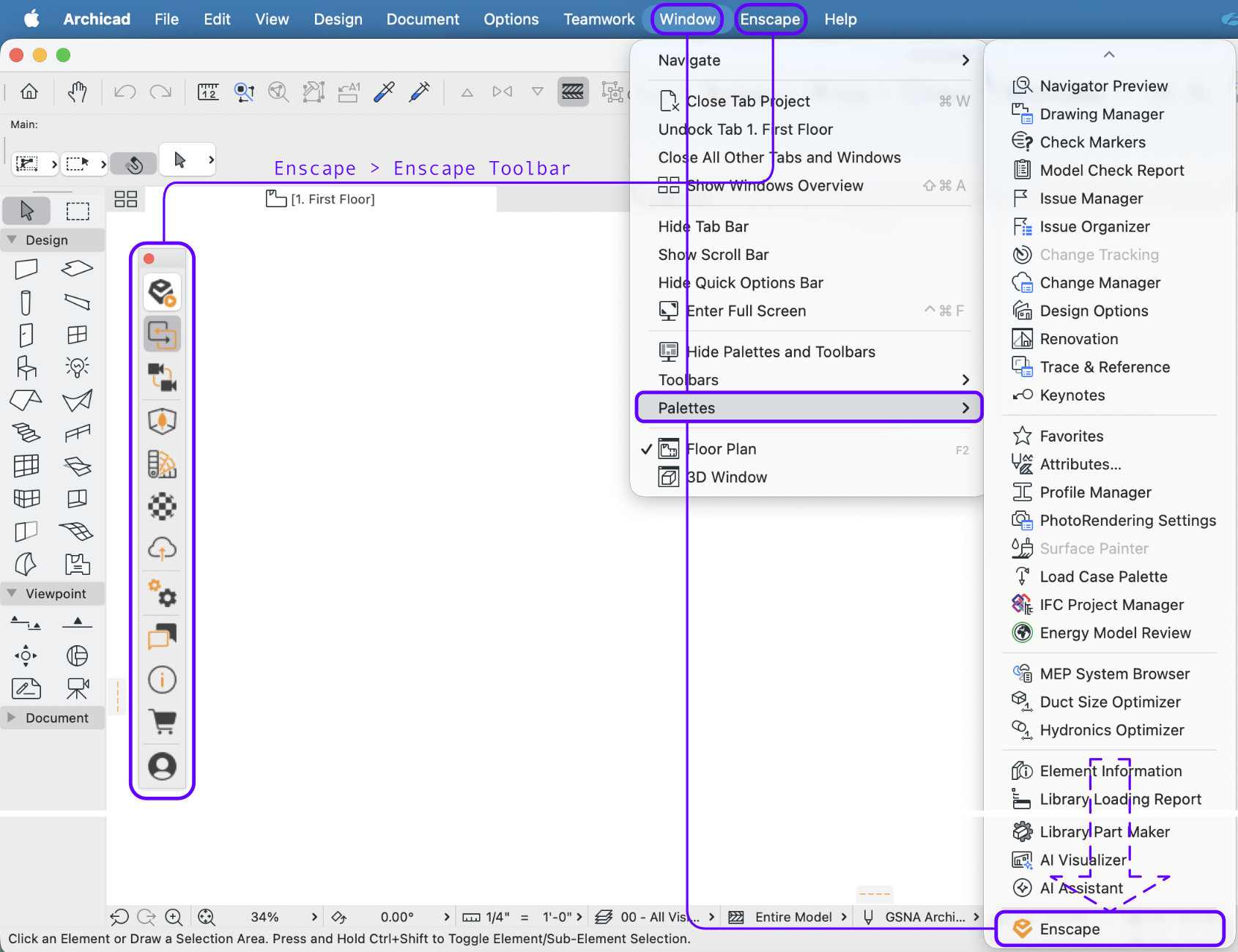
Task: Collapse the Design toolbox section
Action: click(12, 239)
